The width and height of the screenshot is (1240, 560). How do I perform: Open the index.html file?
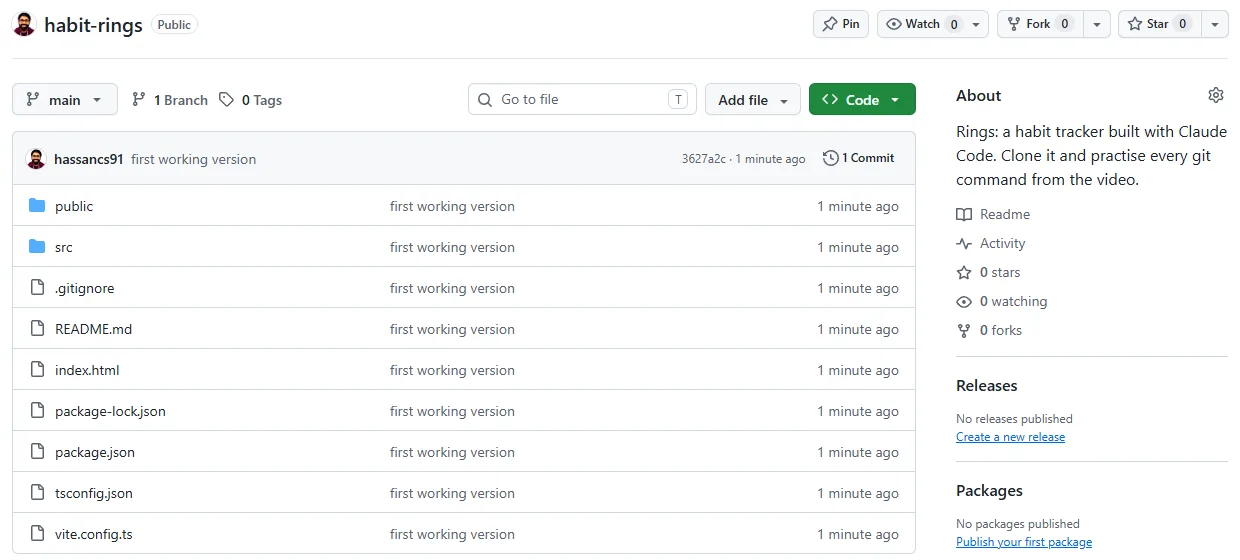coord(87,370)
